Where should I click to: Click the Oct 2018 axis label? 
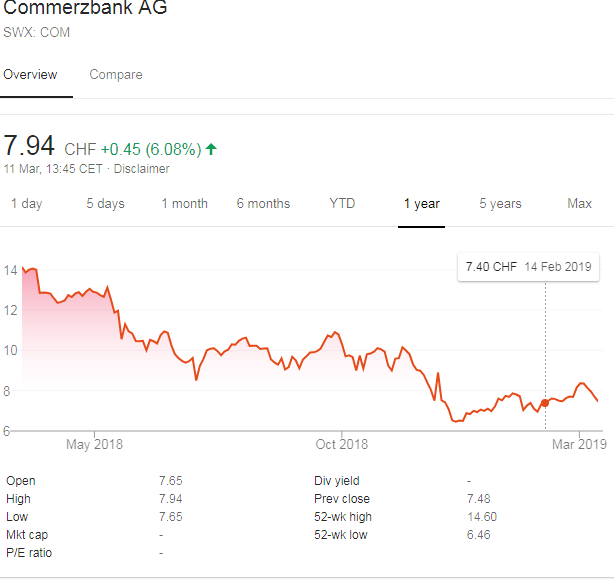pyautogui.click(x=341, y=444)
